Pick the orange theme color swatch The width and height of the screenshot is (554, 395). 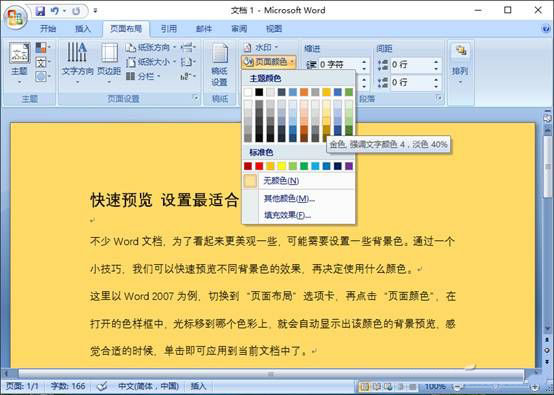pos(304,92)
